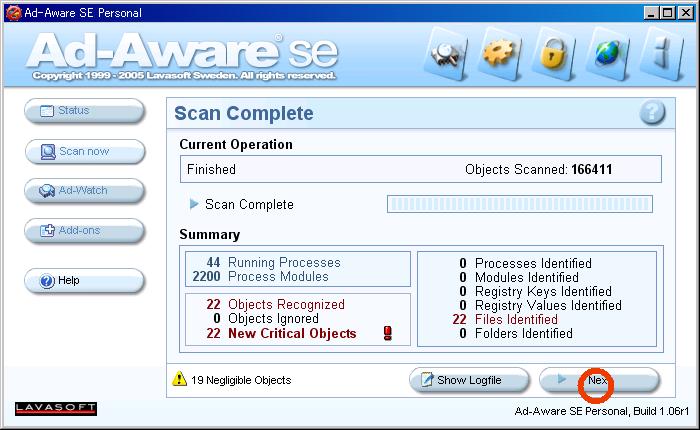
Task: Click the '0 Objects Ignored' line
Action: coord(266,318)
